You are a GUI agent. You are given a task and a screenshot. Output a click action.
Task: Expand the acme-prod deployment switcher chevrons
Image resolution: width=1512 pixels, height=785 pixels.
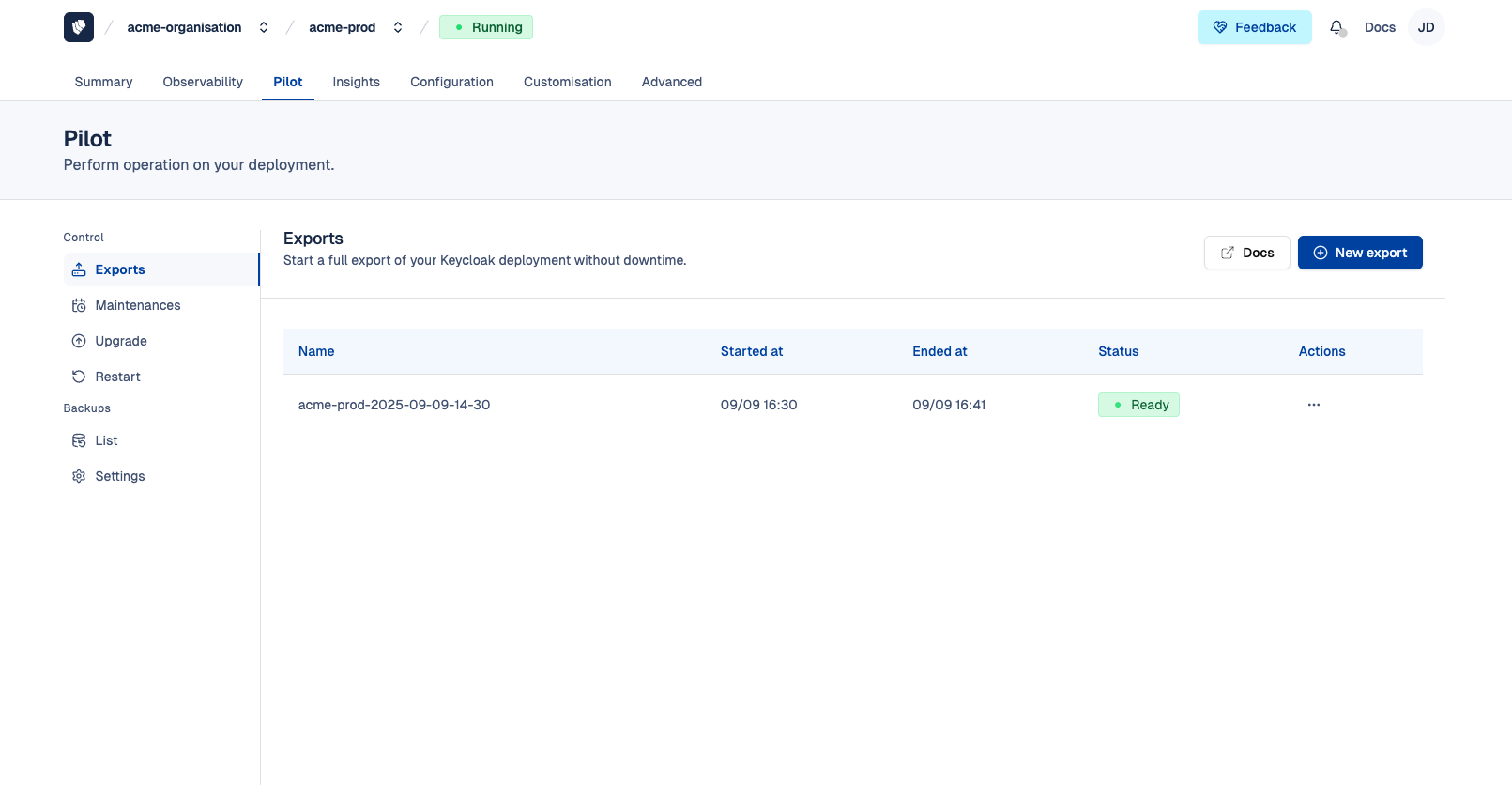pyautogui.click(x=398, y=27)
